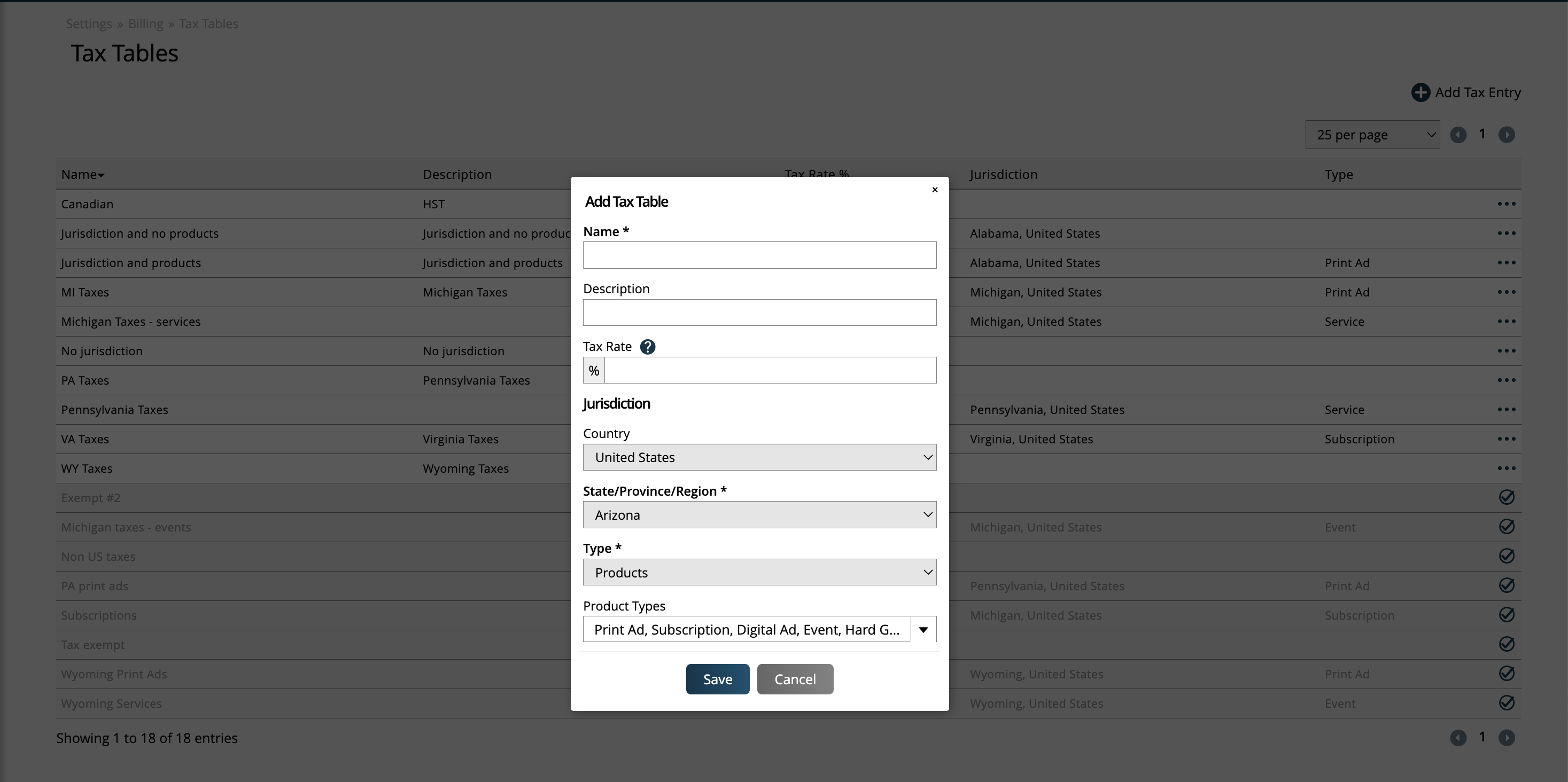Viewport: 1568px width, 782px height.
Task: Click the checkmark icon for the Exempt #2 row
Action: pos(1506,497)
